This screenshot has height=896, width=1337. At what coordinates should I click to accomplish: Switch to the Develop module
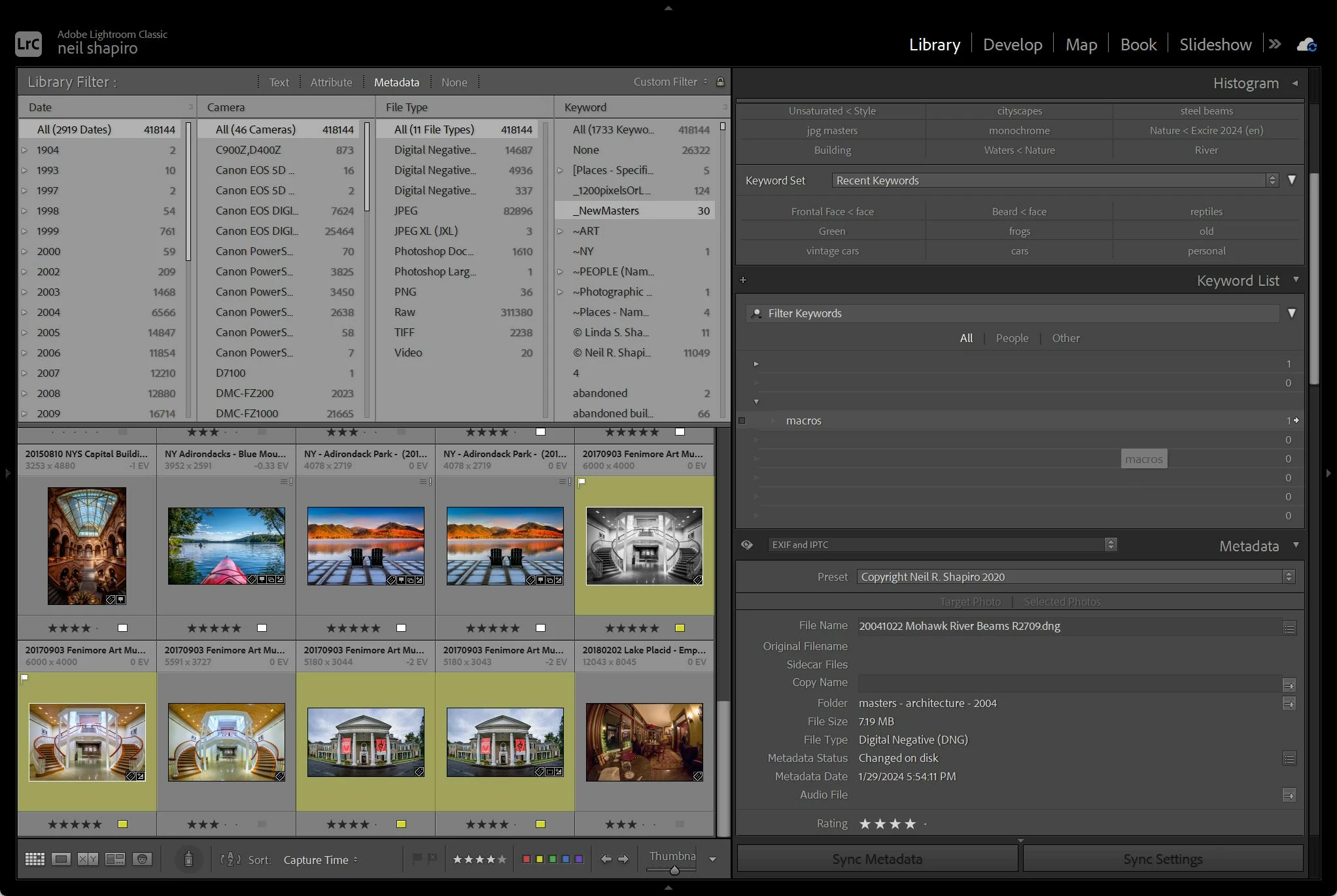tap(1012, 44)
